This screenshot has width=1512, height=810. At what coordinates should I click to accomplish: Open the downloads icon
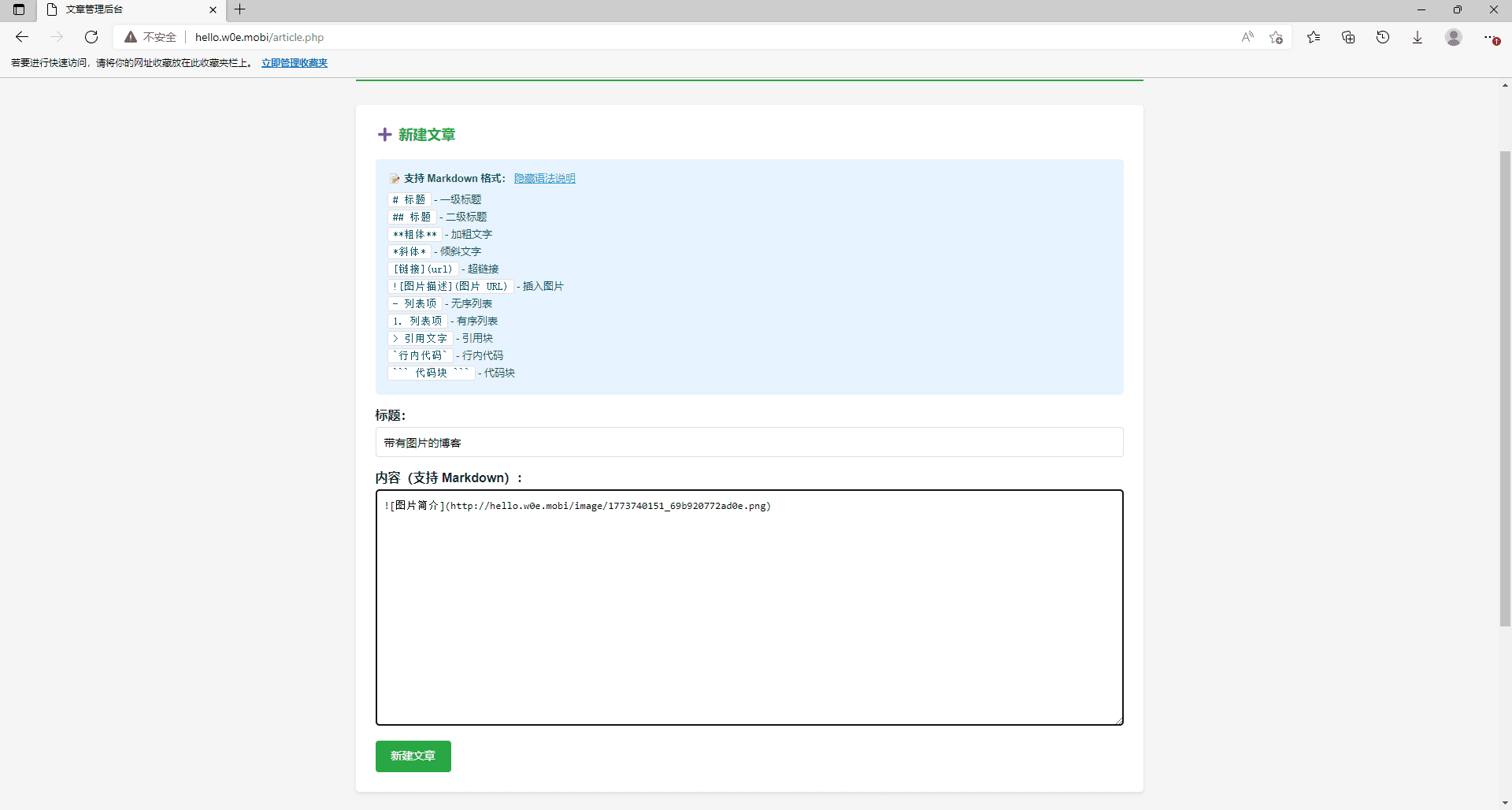tap(1417, 37)
